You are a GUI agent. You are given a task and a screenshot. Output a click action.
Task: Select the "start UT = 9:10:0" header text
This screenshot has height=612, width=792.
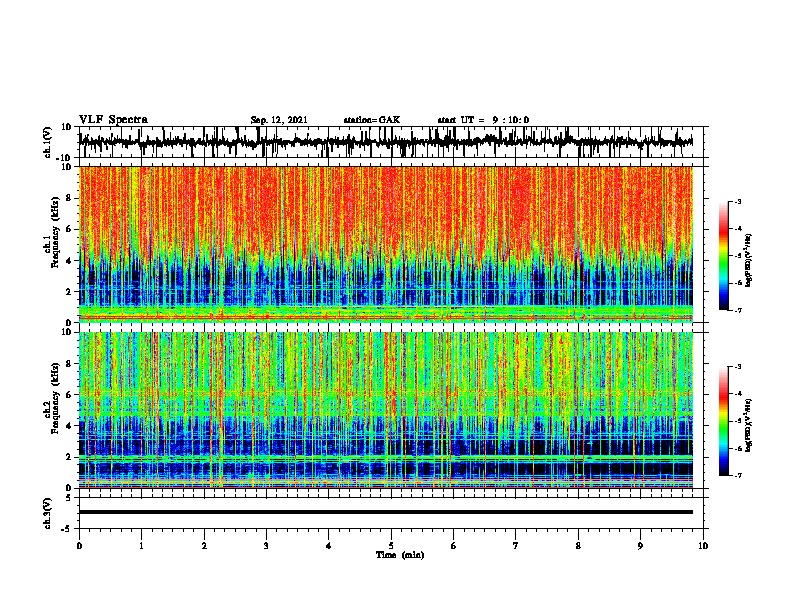(x=483, y=120)
